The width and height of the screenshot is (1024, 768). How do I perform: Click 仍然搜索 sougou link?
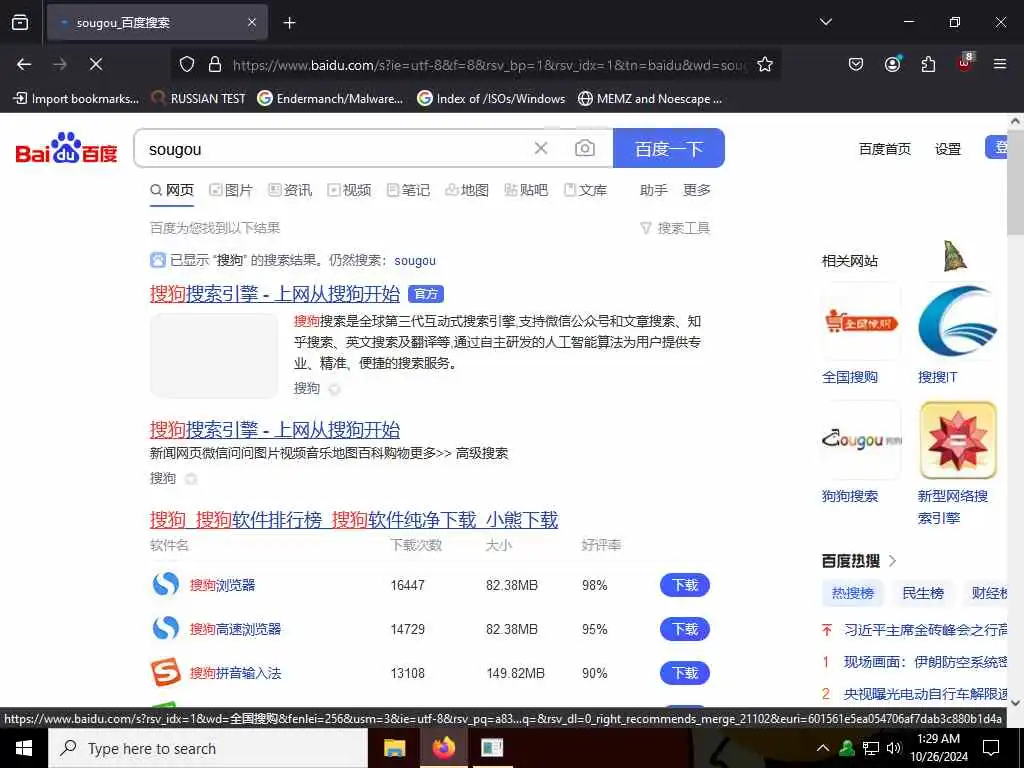click(x=415, y=261)
